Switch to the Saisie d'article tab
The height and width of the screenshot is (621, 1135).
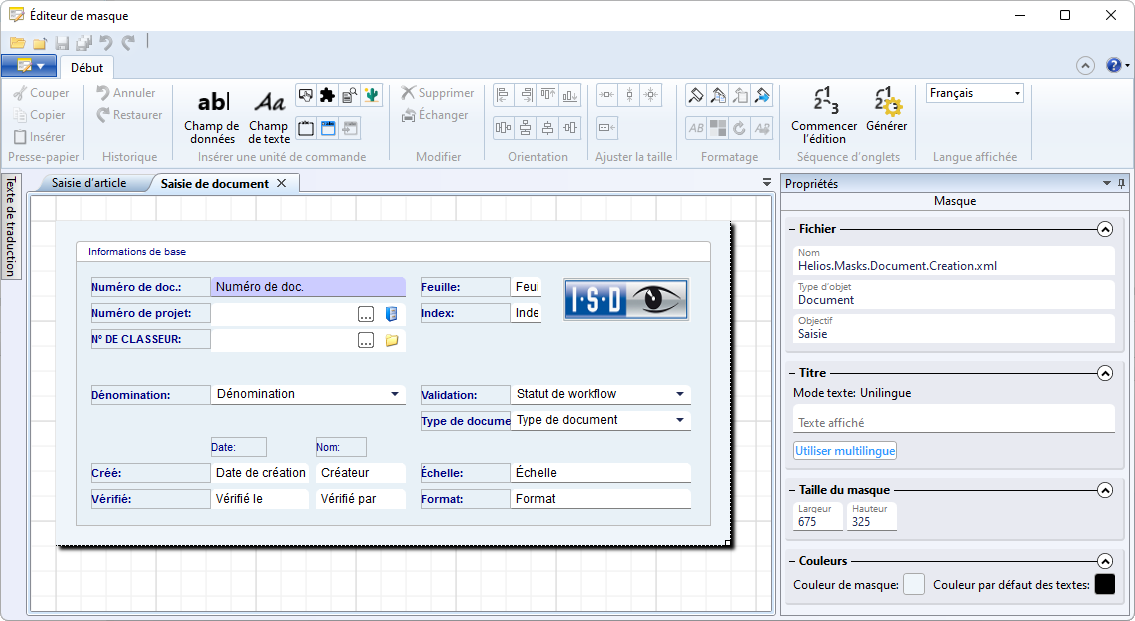point(90,183)
